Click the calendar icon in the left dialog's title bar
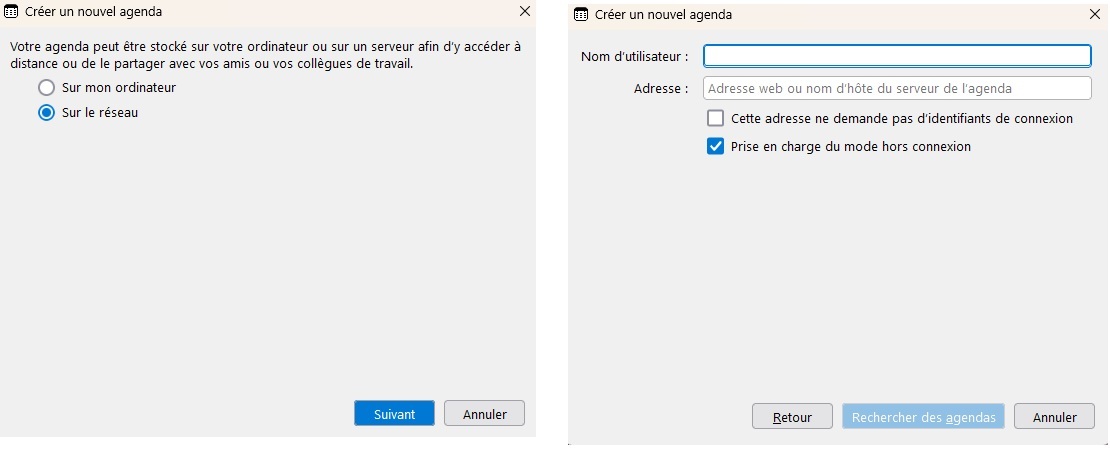 point(12,12)
